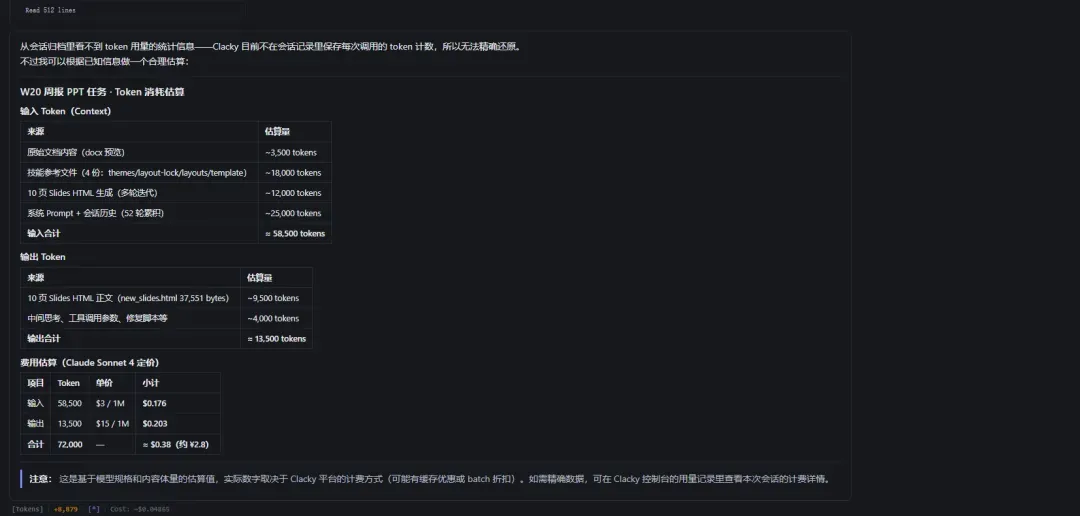Image resolution: width=1080 pixels, height=516 pixels.
Task: Select the "~4,000 tokens" value
Action: (x=273, y=318)
